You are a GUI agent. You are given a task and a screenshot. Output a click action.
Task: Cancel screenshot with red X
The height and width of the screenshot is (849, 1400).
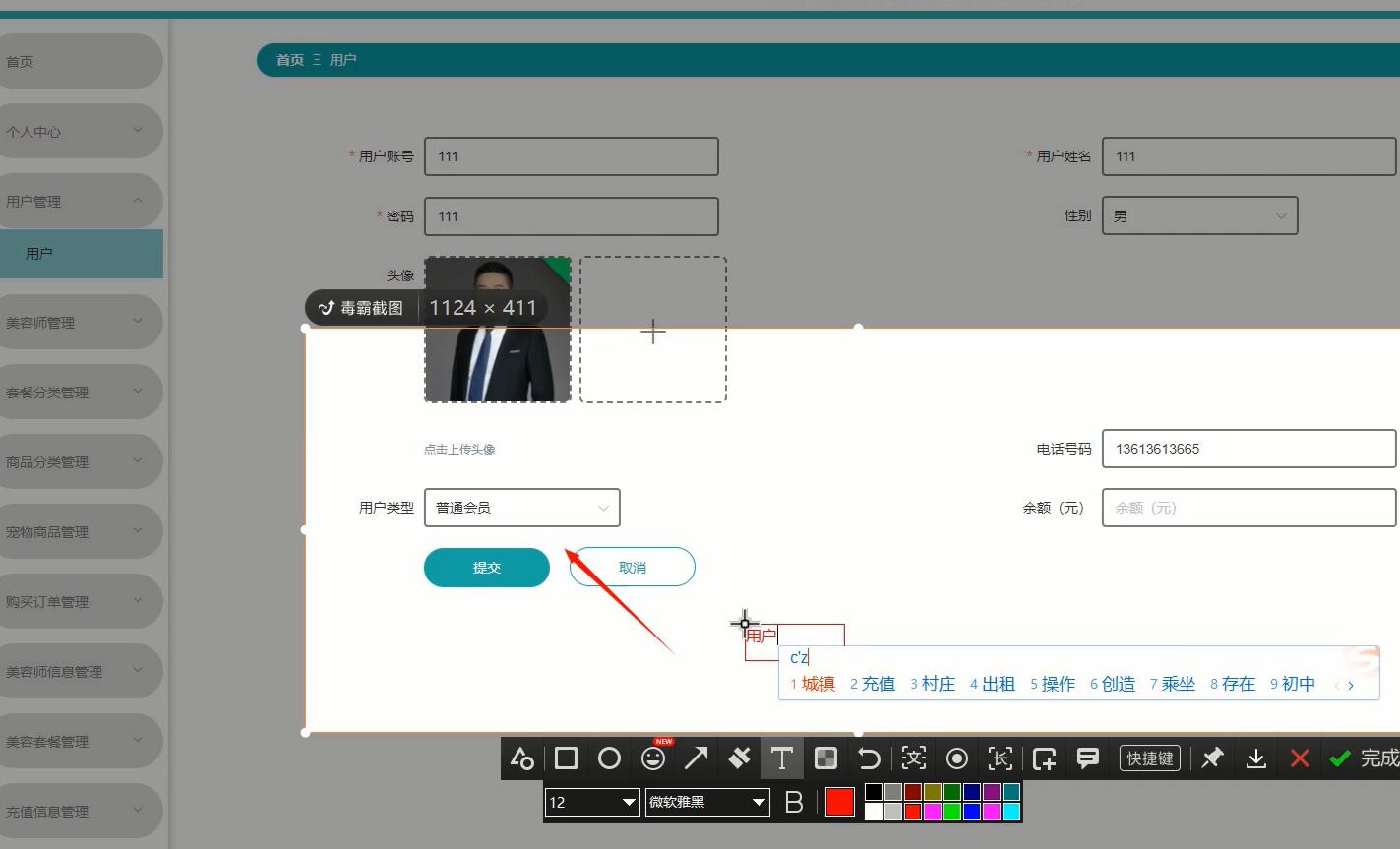[1300, 758]
